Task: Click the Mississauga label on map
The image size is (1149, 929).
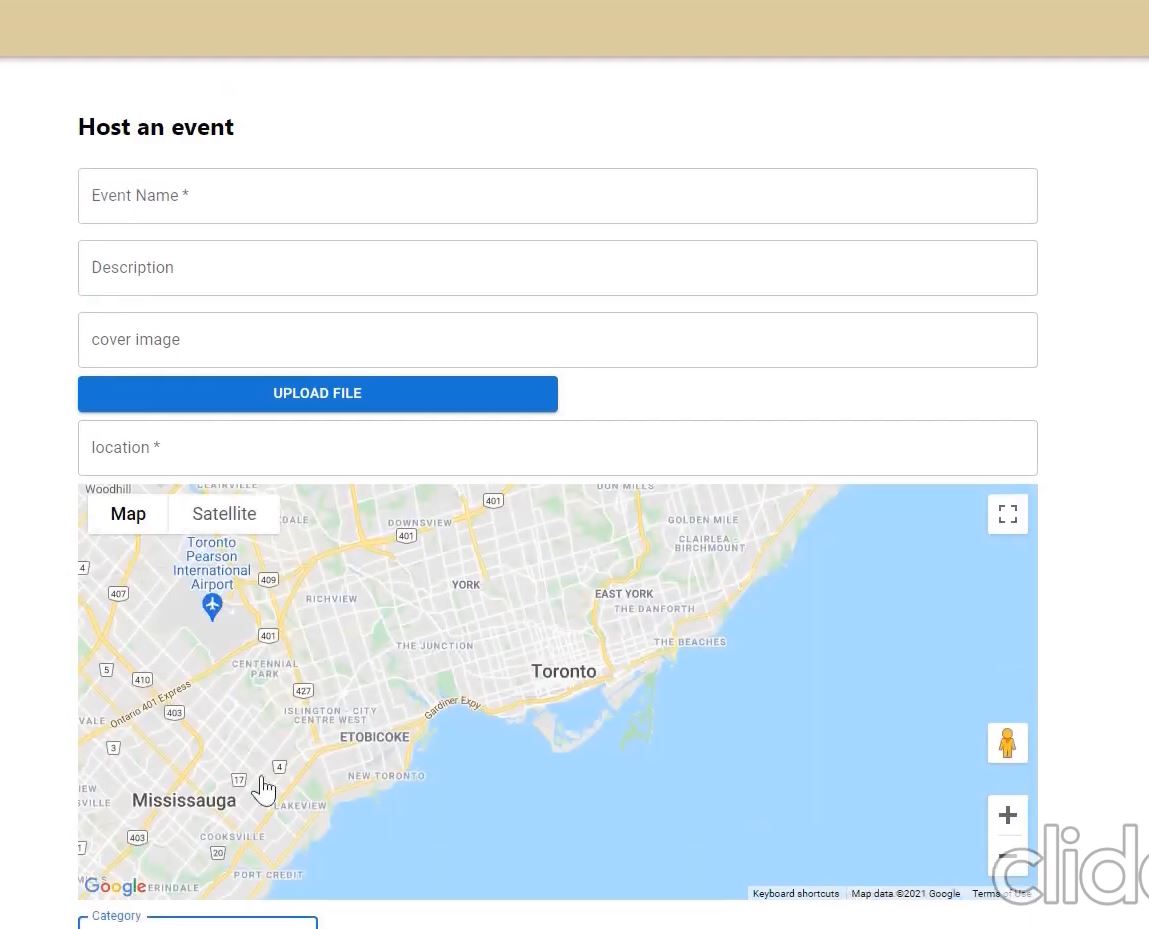Action: coord(184,800)
